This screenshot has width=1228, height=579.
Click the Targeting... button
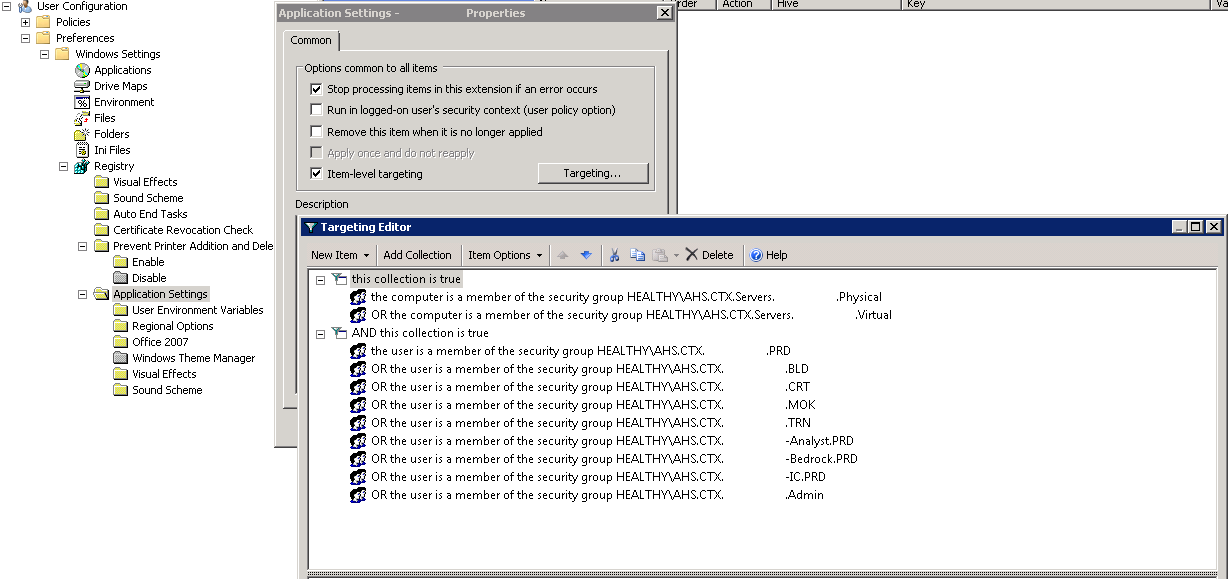tap(592, 173)
